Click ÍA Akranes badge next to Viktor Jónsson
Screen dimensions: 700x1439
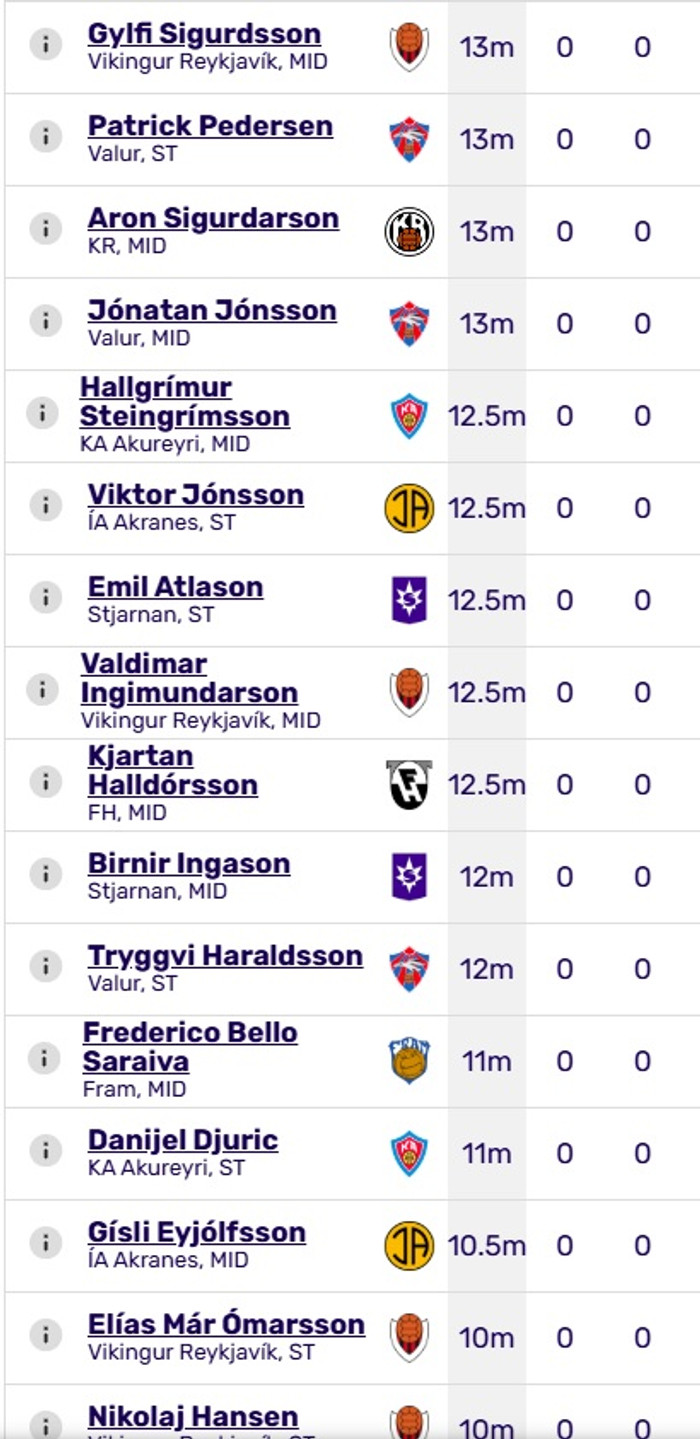click(409, 508)
